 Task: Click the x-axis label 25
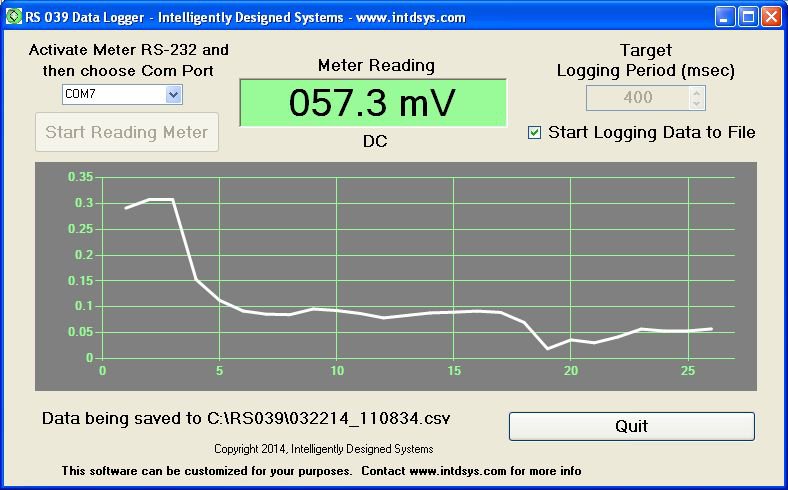tap(688, 371)
